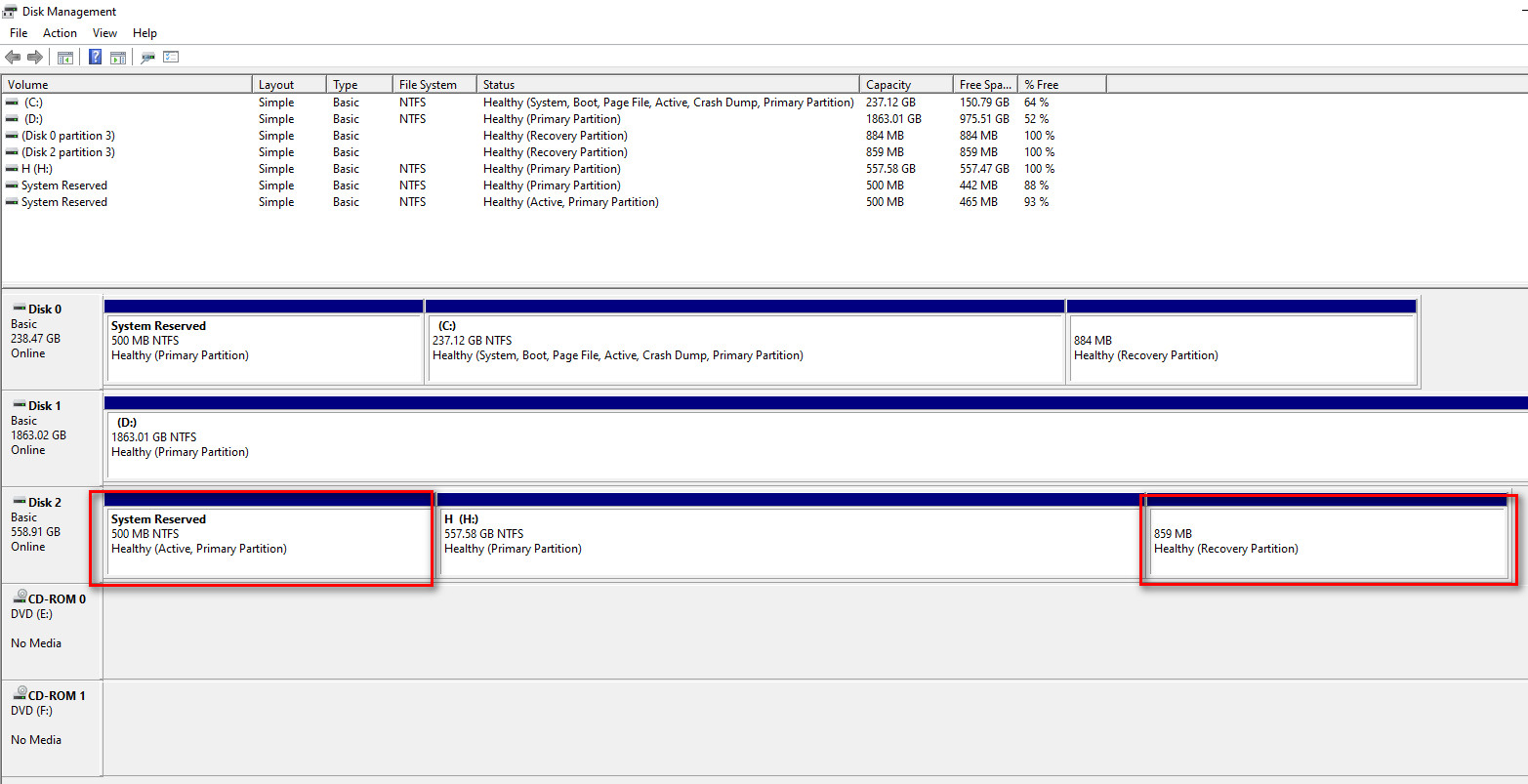Screen dimensions: 1528x784
Task: Open Help via blue question mark icon
Action: click(95, 58)
